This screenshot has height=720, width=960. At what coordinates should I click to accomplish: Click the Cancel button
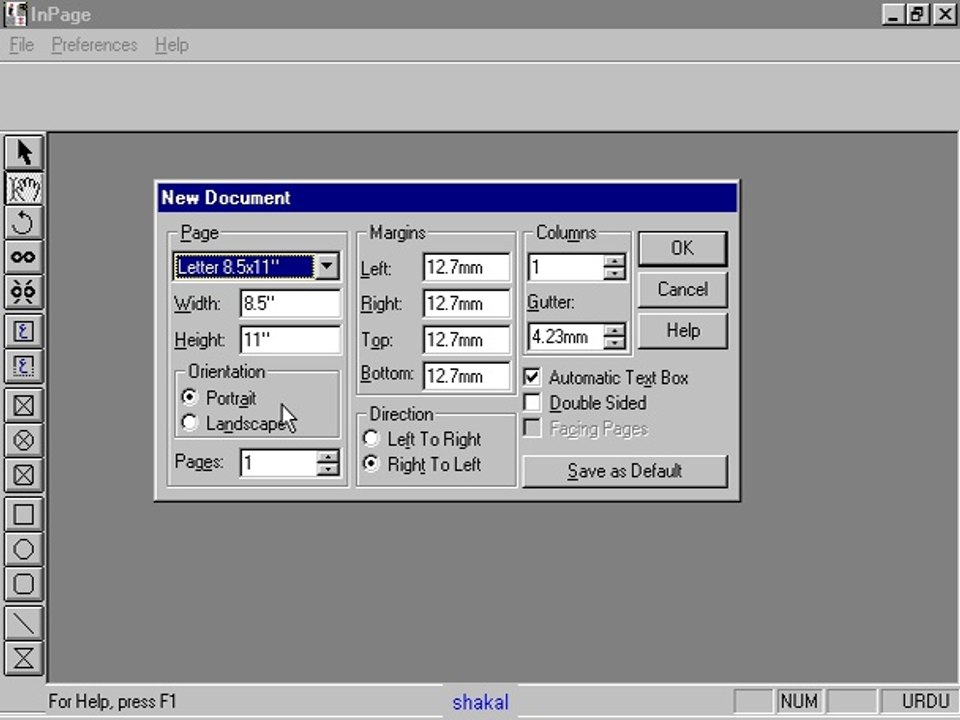pos(683,290)
